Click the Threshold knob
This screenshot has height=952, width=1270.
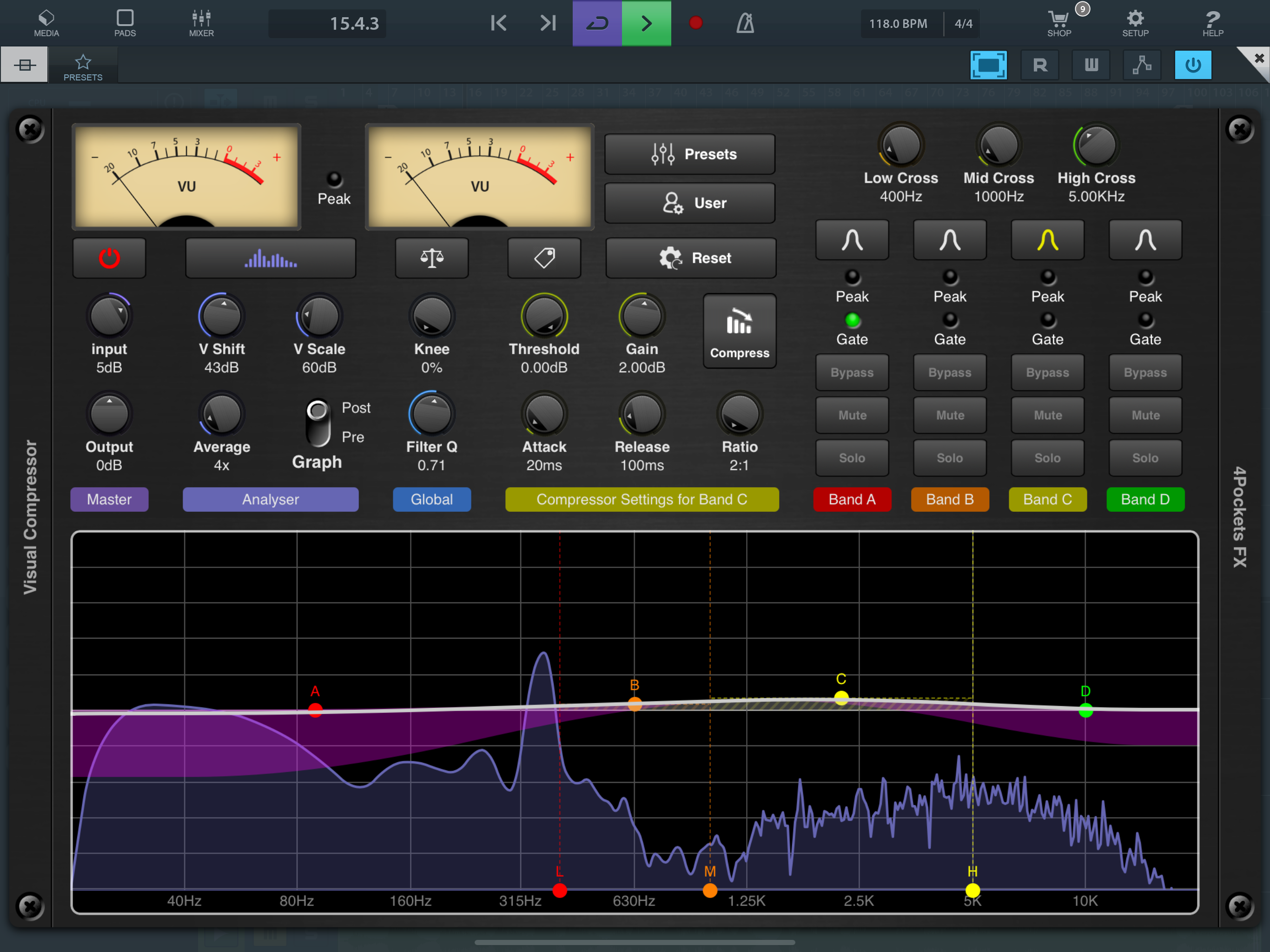pos(544,317)
